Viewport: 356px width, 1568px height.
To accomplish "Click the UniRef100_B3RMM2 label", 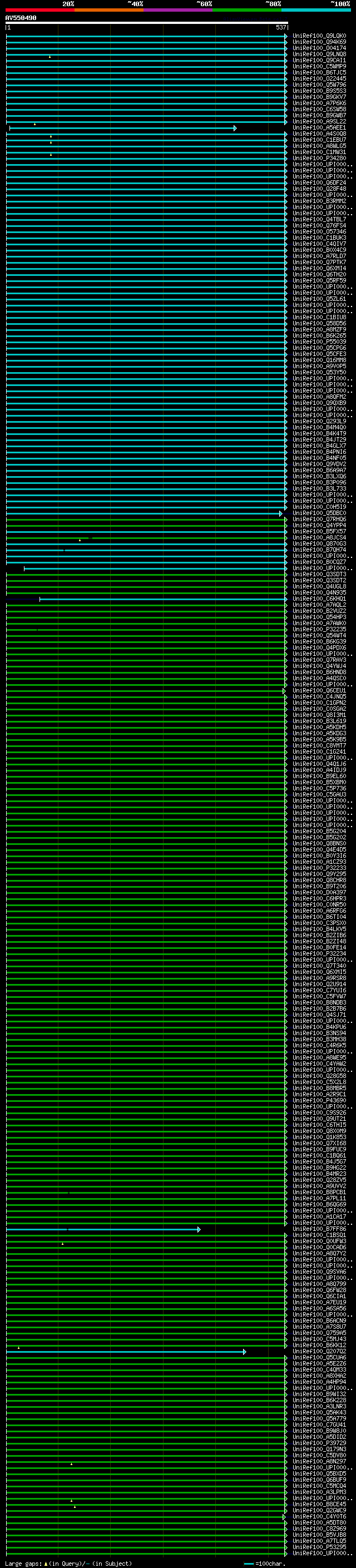I will click(319, 201).
